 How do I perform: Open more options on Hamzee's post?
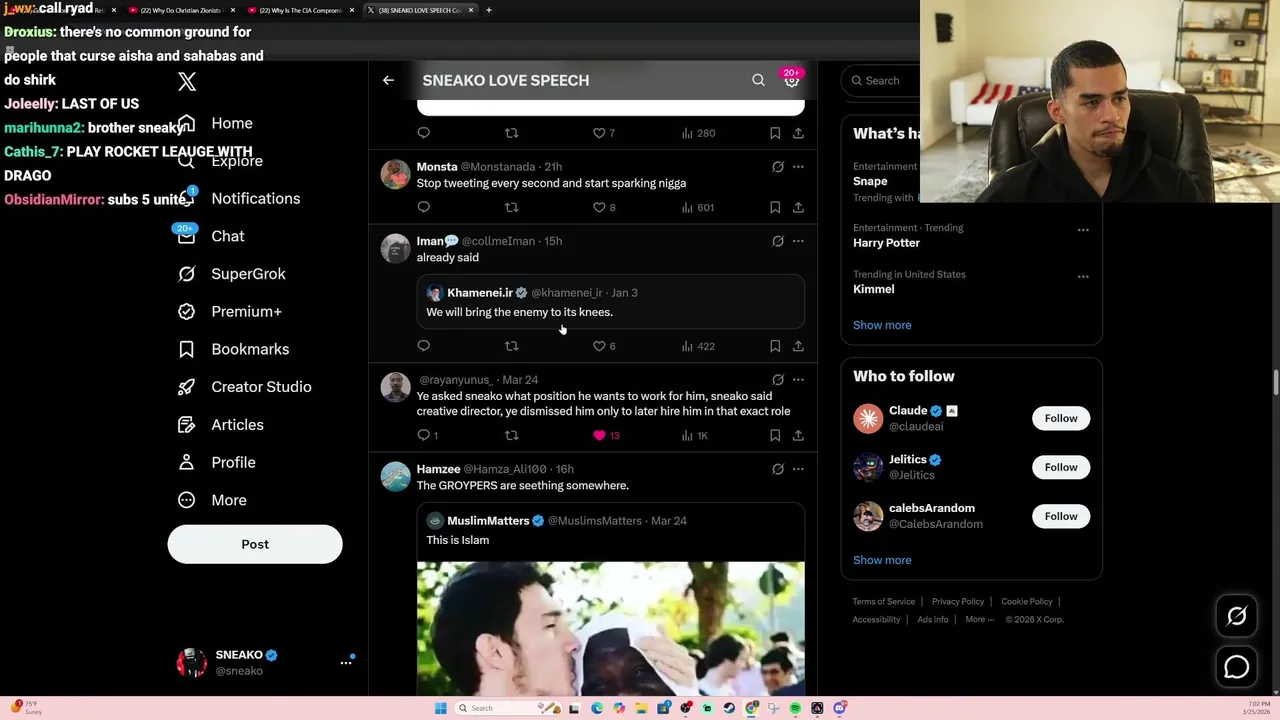click(798, 469)
